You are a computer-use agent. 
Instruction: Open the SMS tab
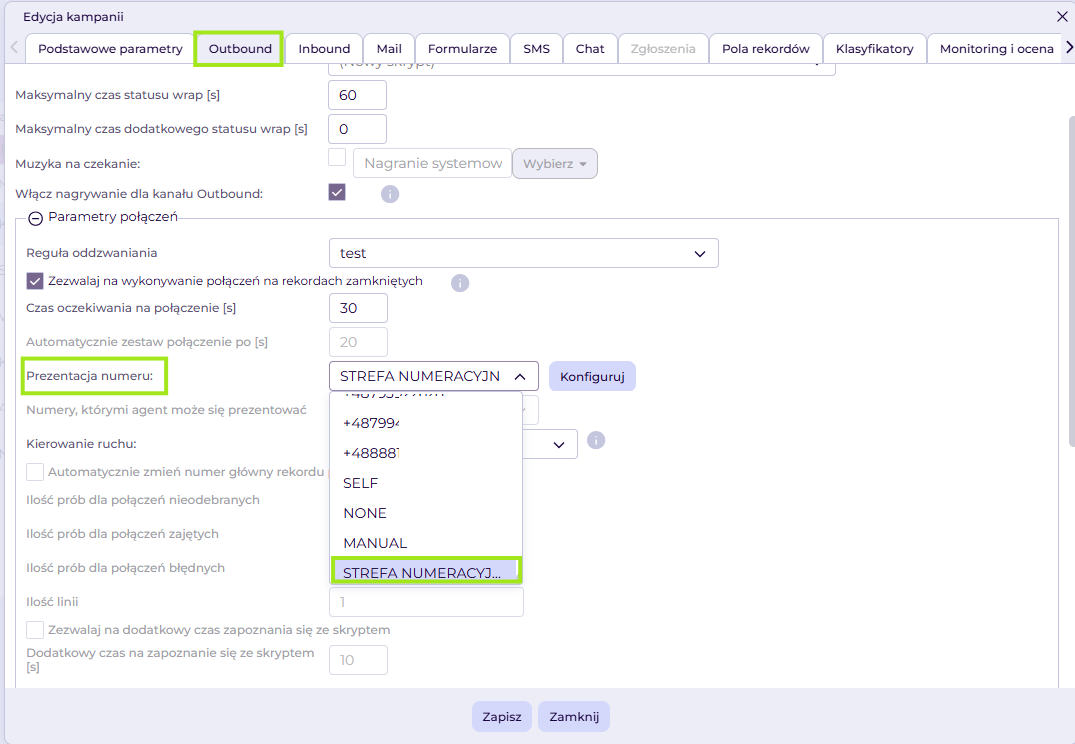[x=536, y=49]
